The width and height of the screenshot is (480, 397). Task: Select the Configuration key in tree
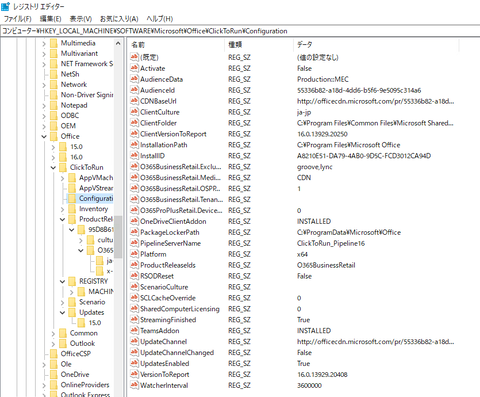point(96,199)
